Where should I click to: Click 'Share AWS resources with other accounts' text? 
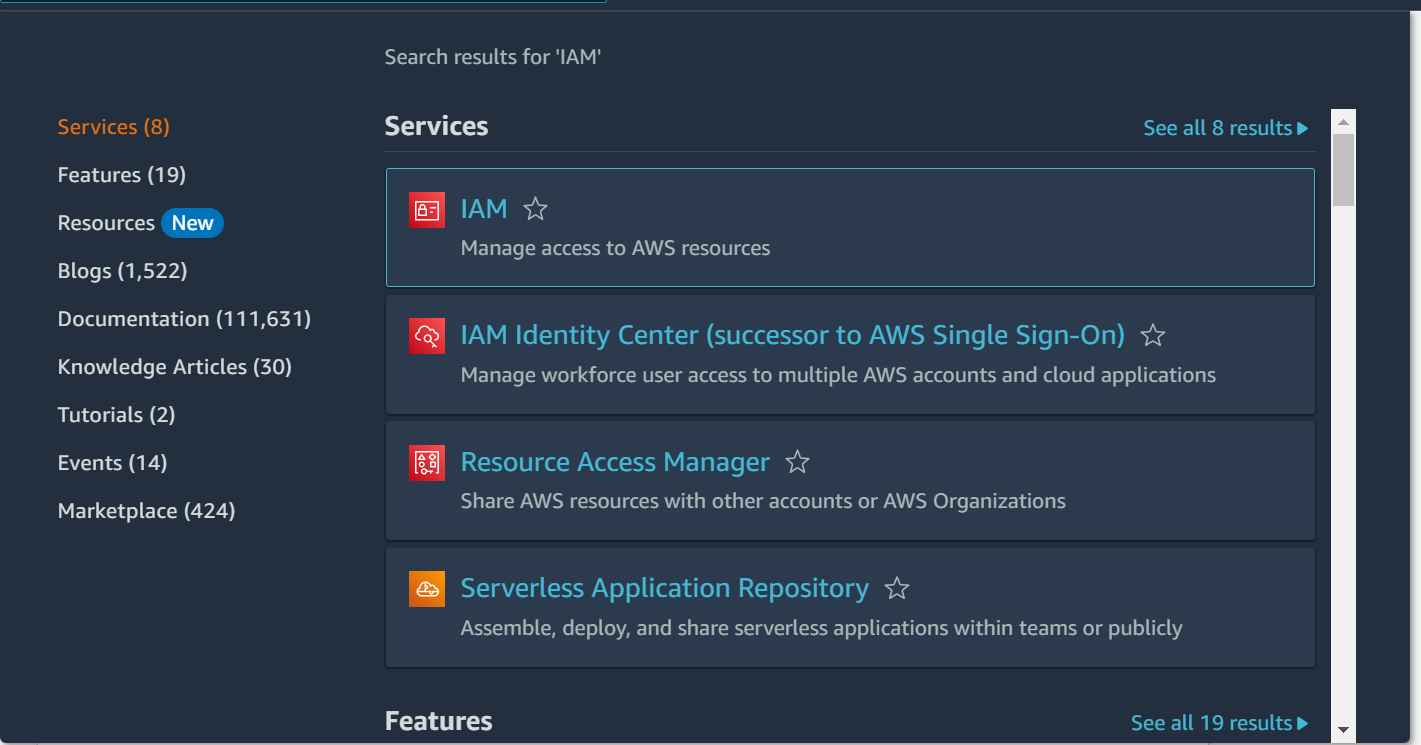pos(763,501)
